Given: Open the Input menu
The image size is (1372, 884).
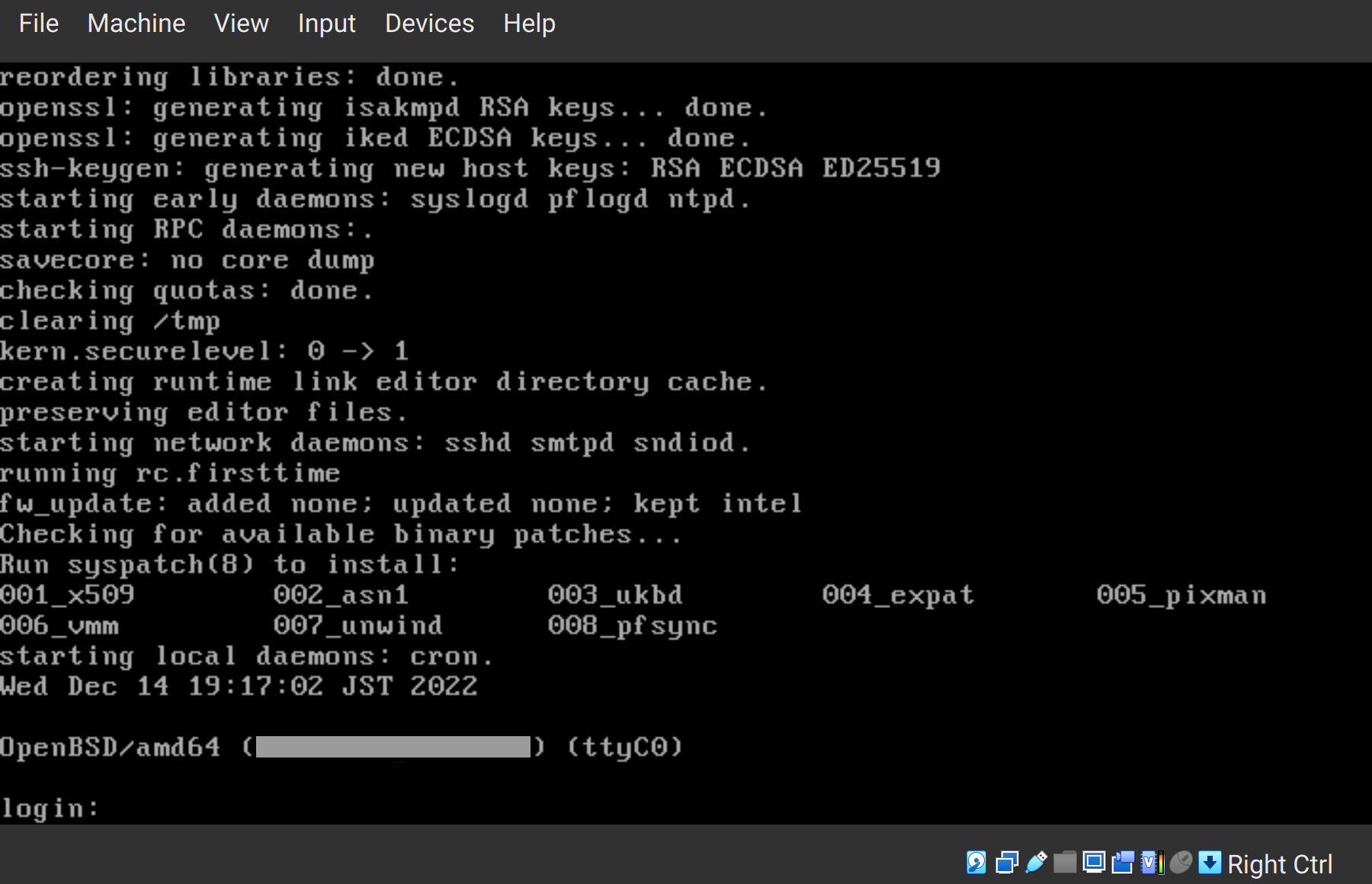Looking at the screenshot, I should 327,23.
